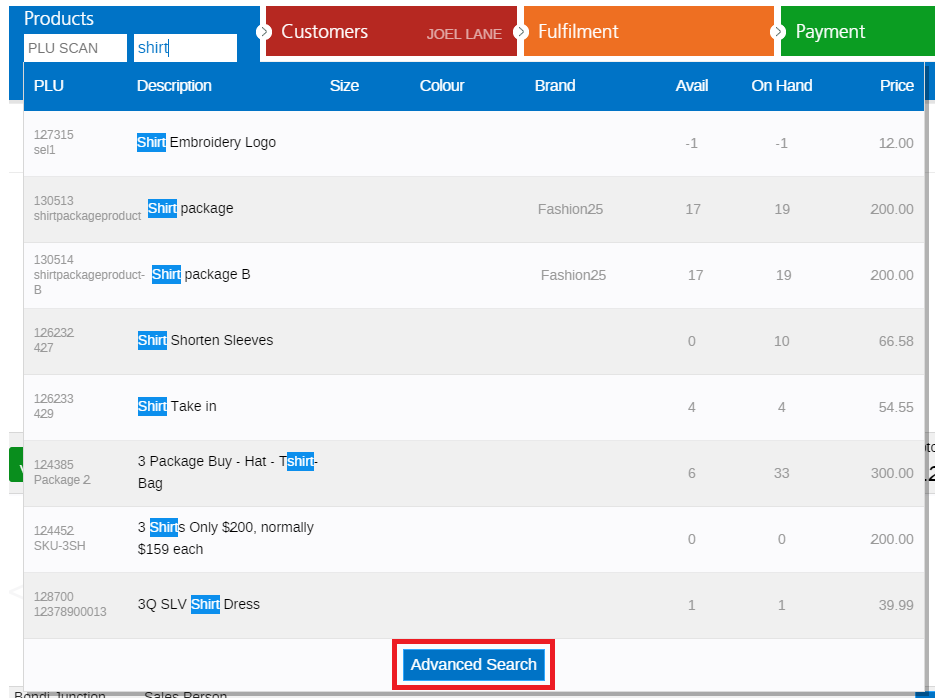Click PLU 127315 sel1
The height and width of the screenshot is (698, 935).
coord(54,142)
